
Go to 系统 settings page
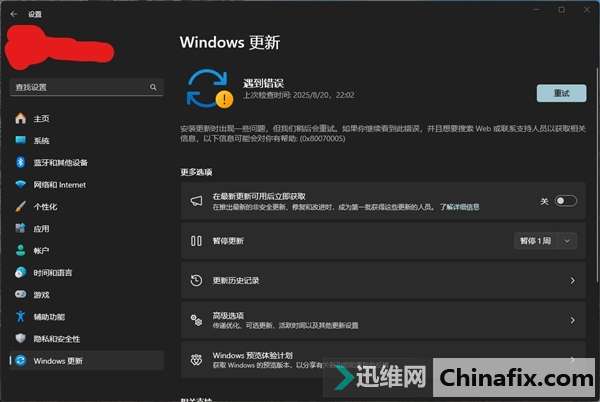coord(87,140)
